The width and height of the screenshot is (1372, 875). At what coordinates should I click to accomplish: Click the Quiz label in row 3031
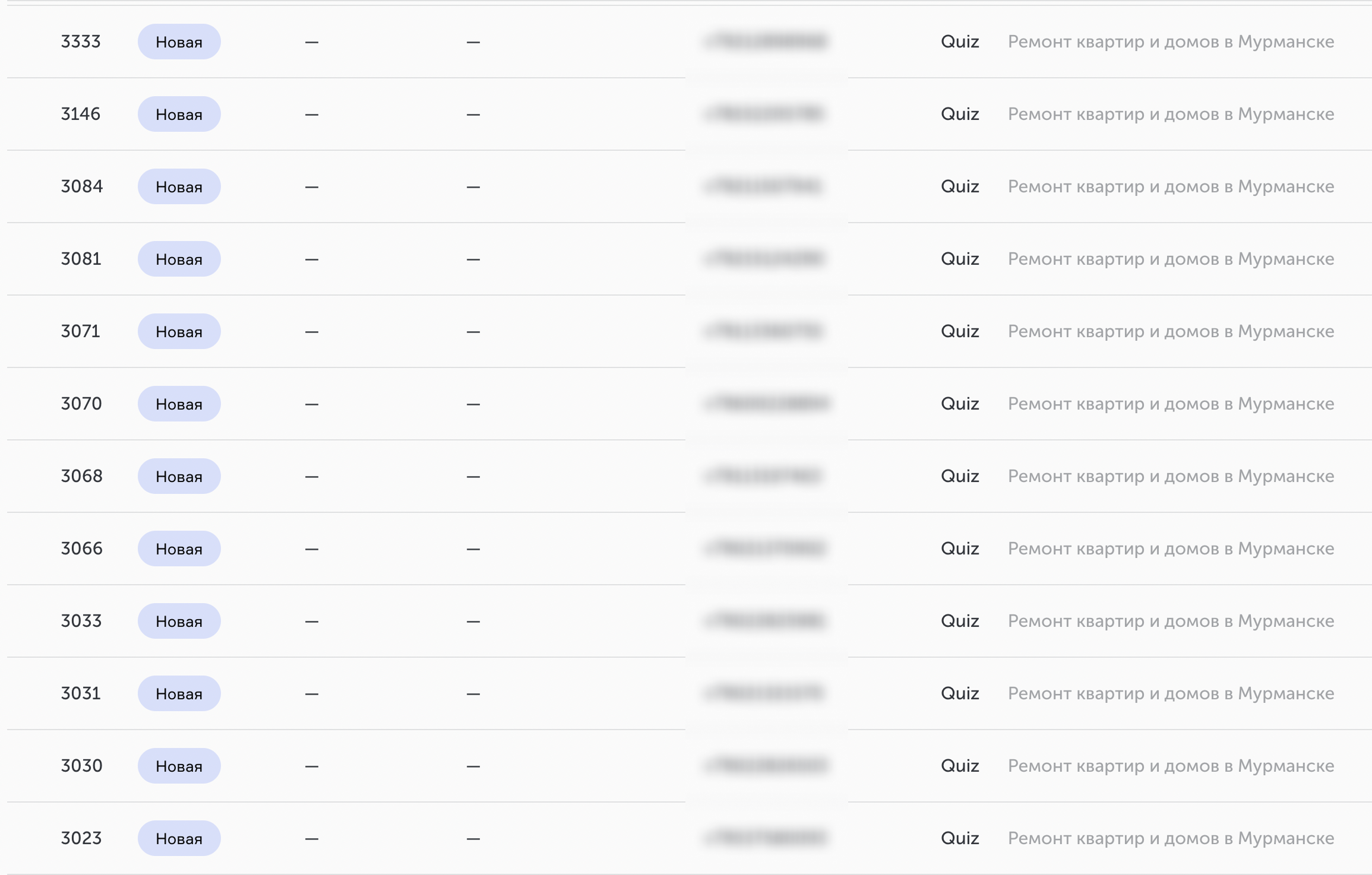(x=960, y=693)
